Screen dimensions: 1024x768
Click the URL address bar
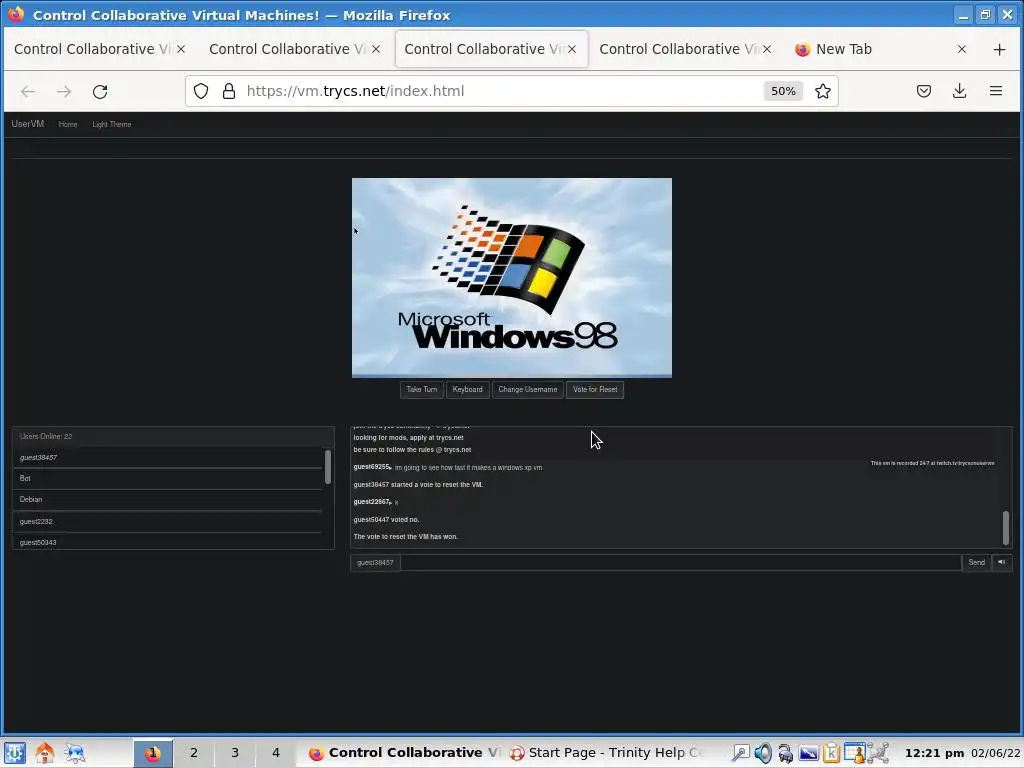point(503,91)
